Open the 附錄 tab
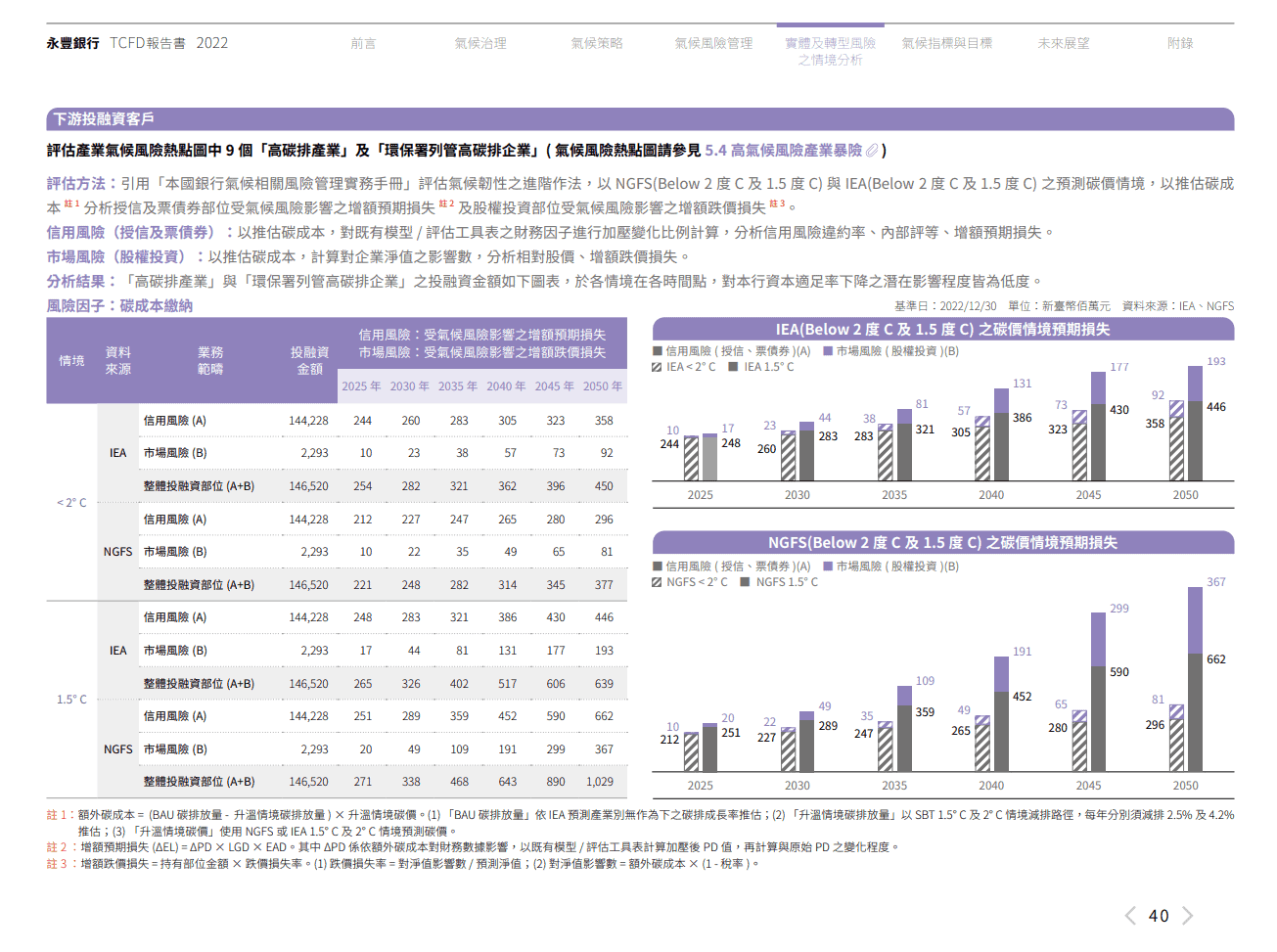Image resolution: width=1277 pixels, height=952 pixels. click(x=1180, y=43)
